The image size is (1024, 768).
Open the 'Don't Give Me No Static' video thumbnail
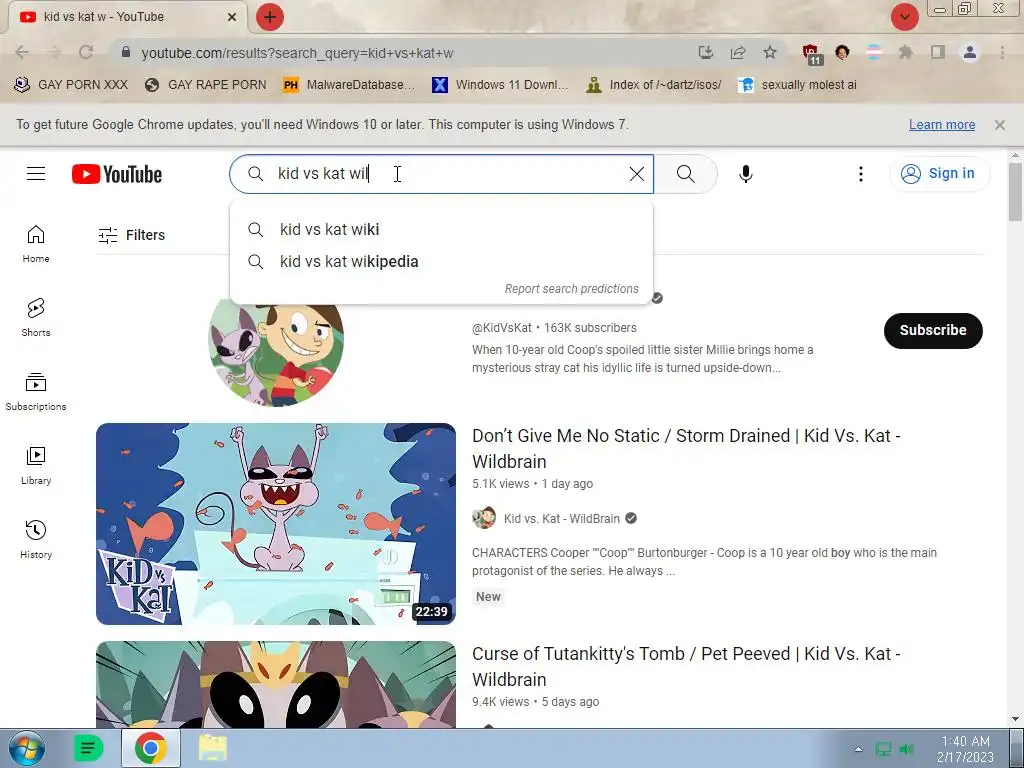276,524
